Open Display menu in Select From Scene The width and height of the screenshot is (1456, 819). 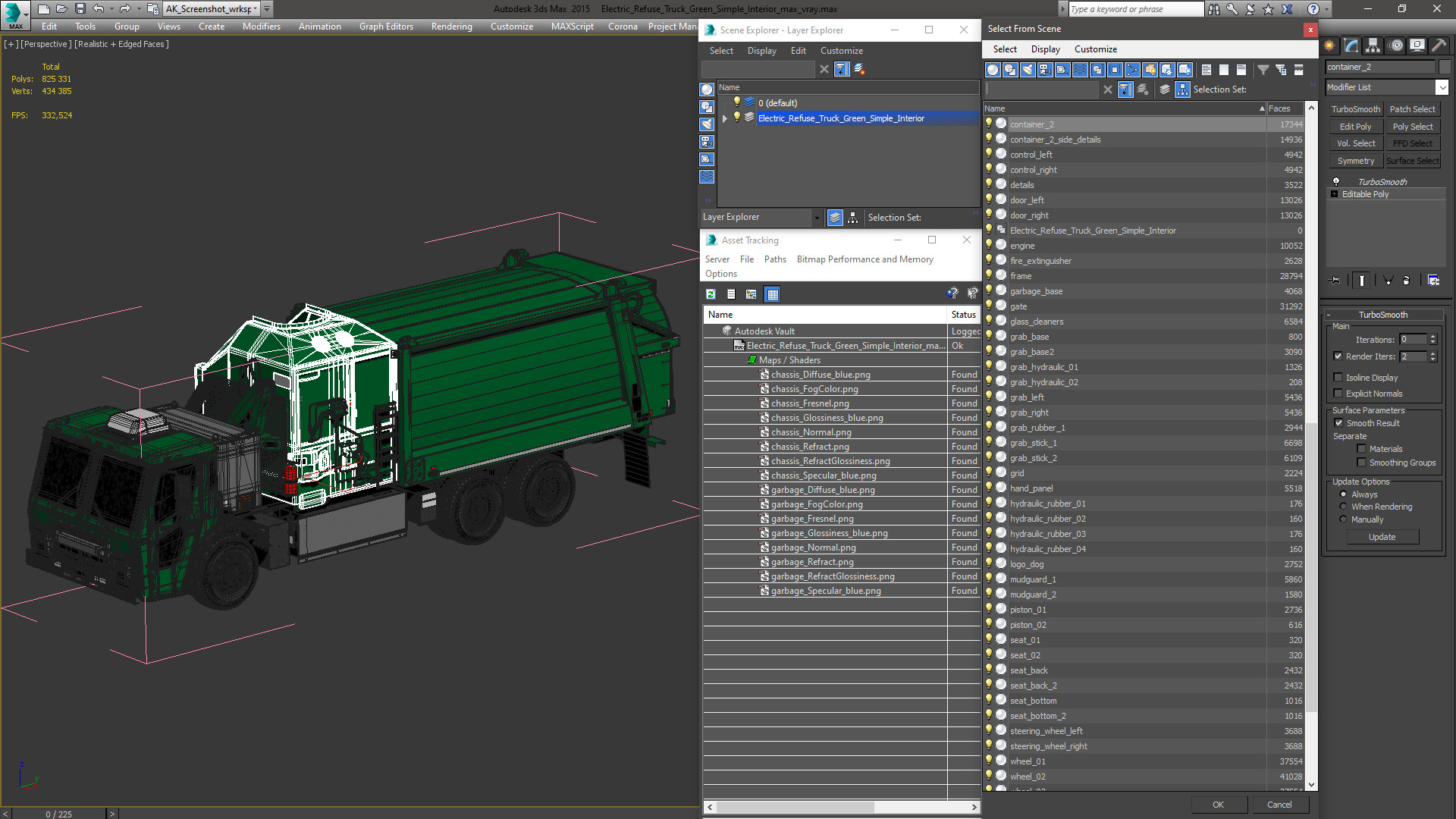pos(1045,49)
